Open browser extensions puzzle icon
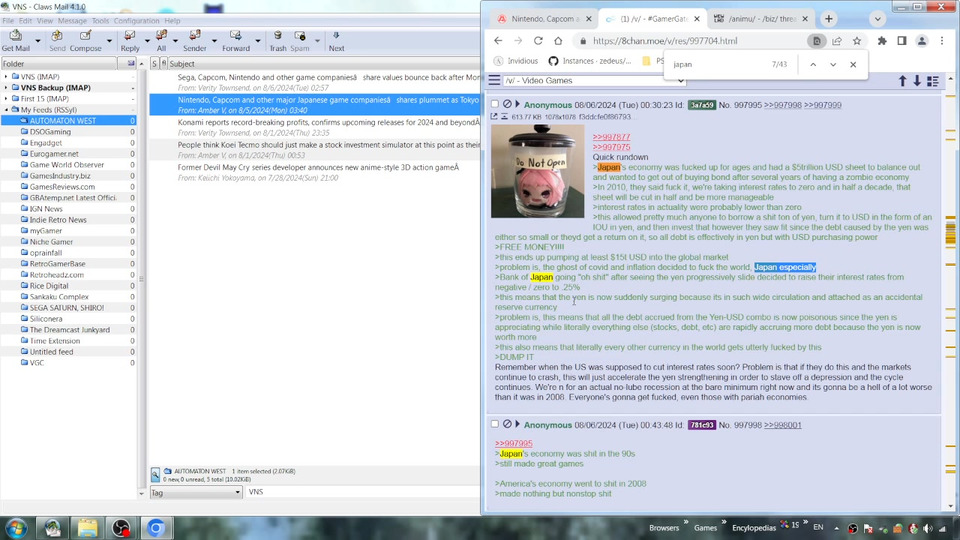This screenshot has height=540, width=960. pyautogui.click(x=882, y=41)
